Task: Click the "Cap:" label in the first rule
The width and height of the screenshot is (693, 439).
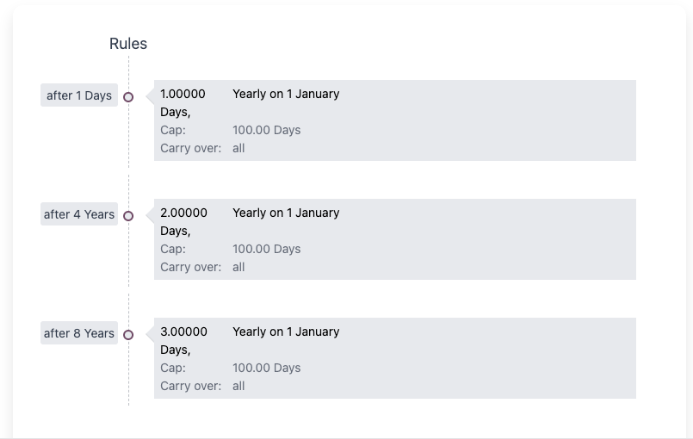Action: (x=173, y=130)
